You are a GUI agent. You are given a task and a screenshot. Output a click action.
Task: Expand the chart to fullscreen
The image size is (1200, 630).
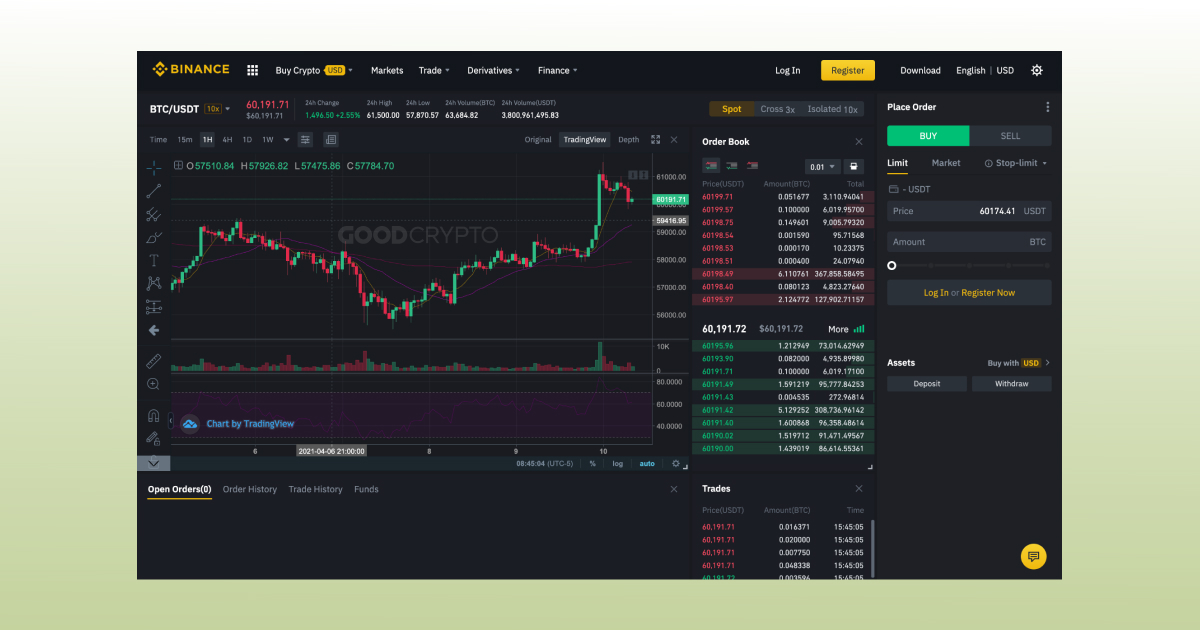[x=655, y=139]
